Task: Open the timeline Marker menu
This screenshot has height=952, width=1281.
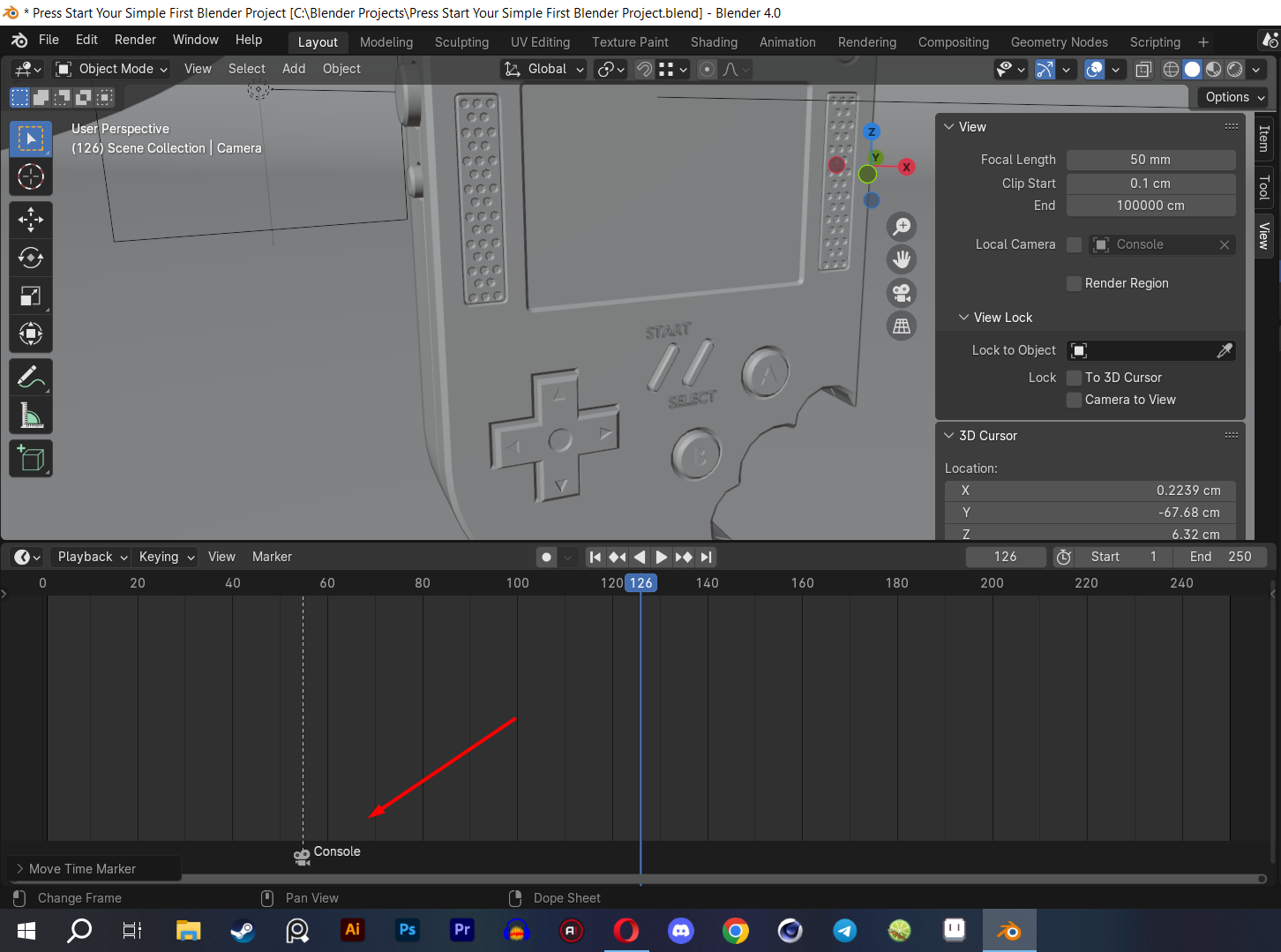Action: click(272, 557)
